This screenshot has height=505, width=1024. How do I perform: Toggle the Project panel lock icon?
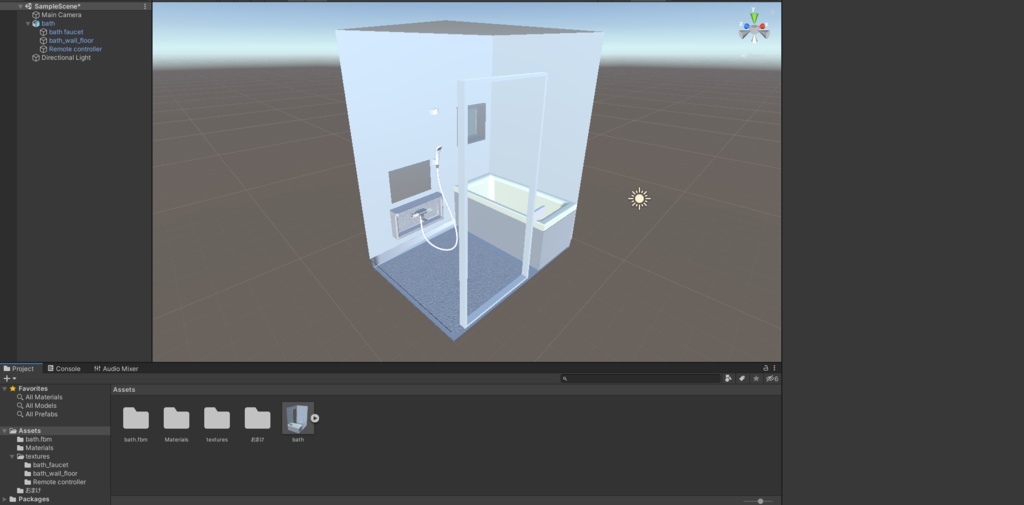766,368
